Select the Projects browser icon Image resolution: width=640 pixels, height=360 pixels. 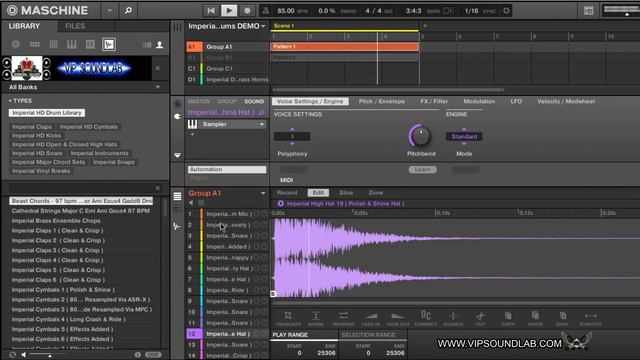click(x=16, y=44)
